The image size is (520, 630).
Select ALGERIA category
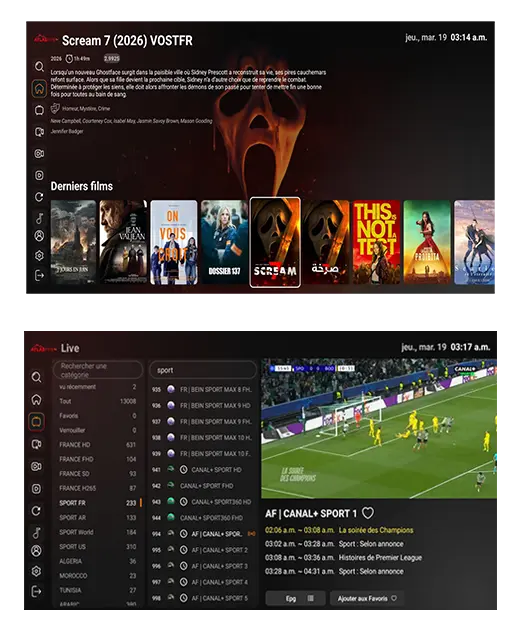(x=98, y=561)
